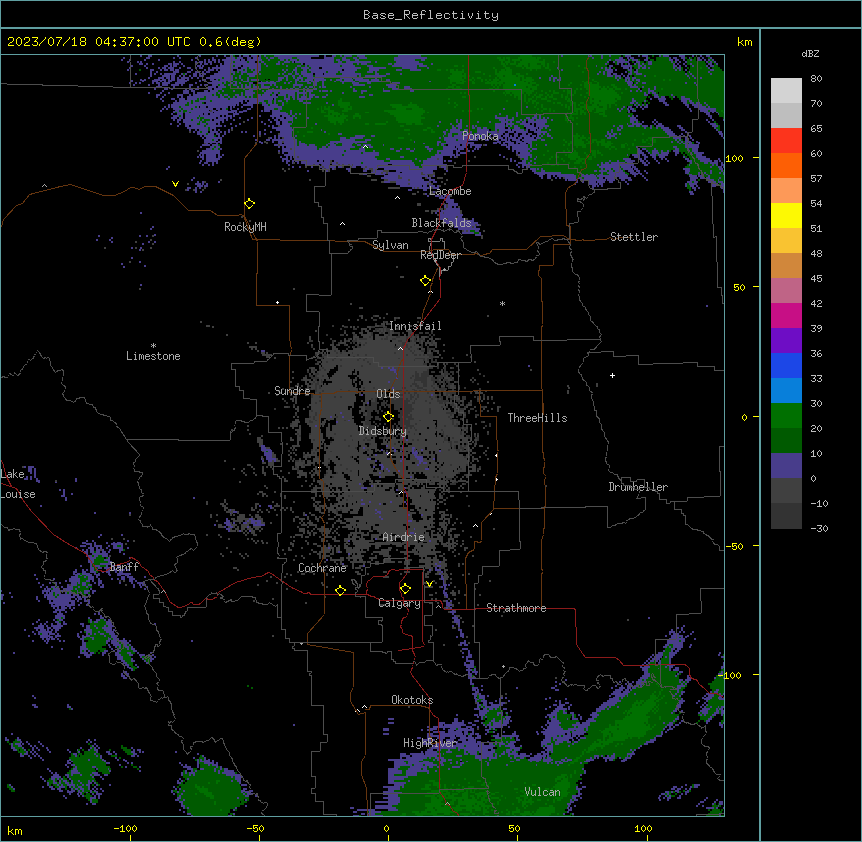Screen dimensions: 862x842
Task: Click the Stettler city label
Action: [634, 237]
